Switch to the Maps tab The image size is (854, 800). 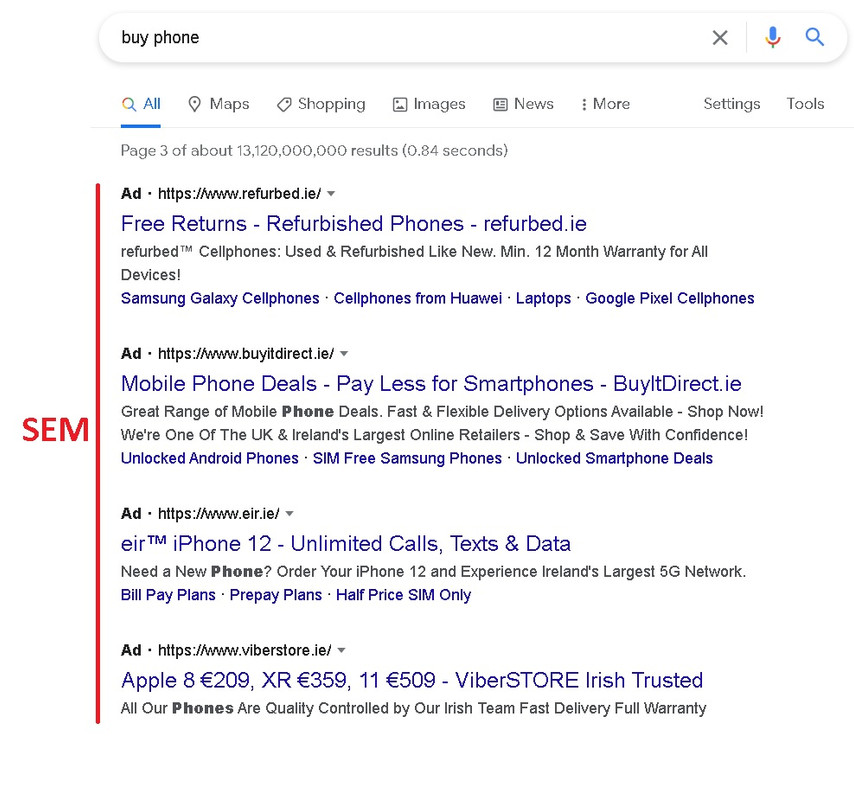pyautogui.click(x=218, y=104)
